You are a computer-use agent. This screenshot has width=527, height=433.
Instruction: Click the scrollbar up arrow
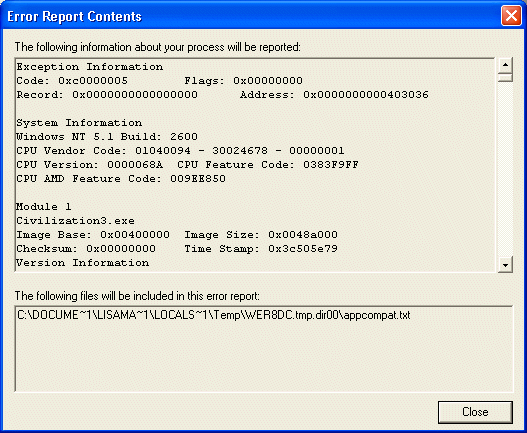tap(505, 64)
